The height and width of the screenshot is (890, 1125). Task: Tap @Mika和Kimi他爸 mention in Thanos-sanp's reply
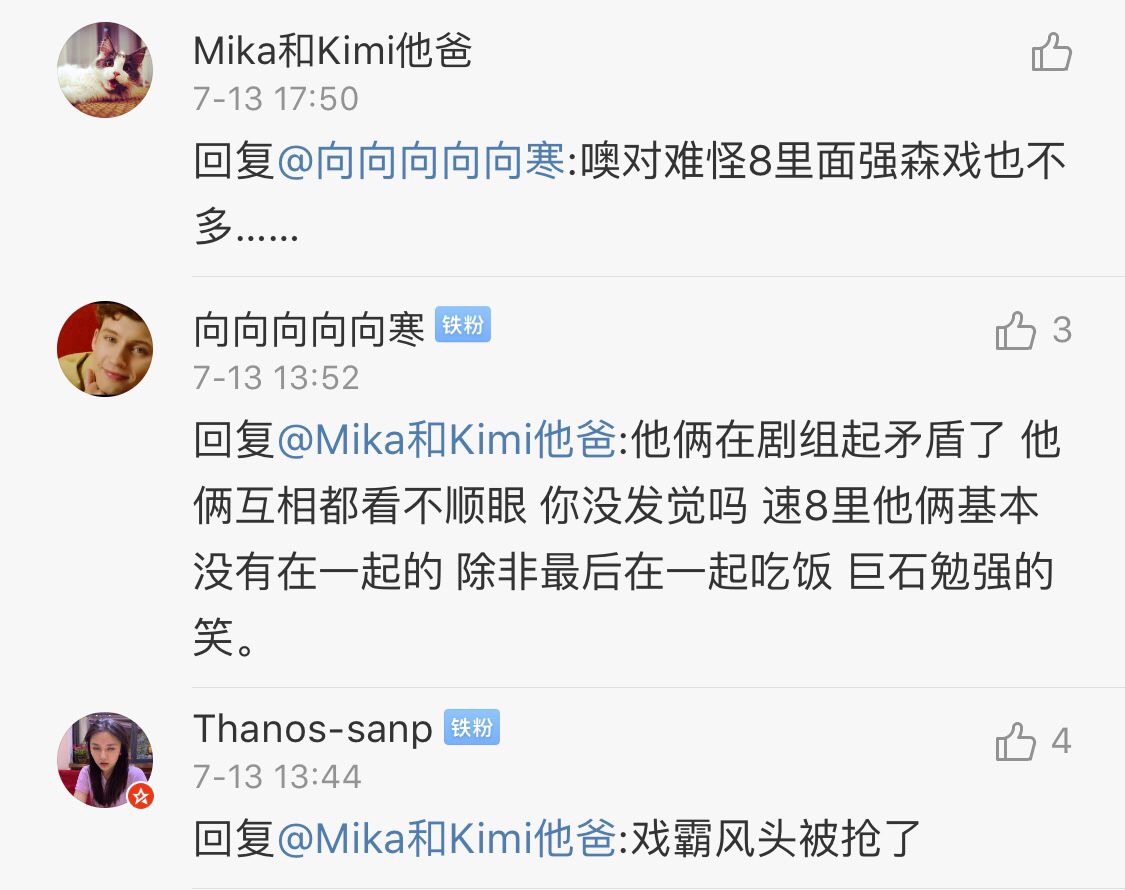[x=445, y=839]
